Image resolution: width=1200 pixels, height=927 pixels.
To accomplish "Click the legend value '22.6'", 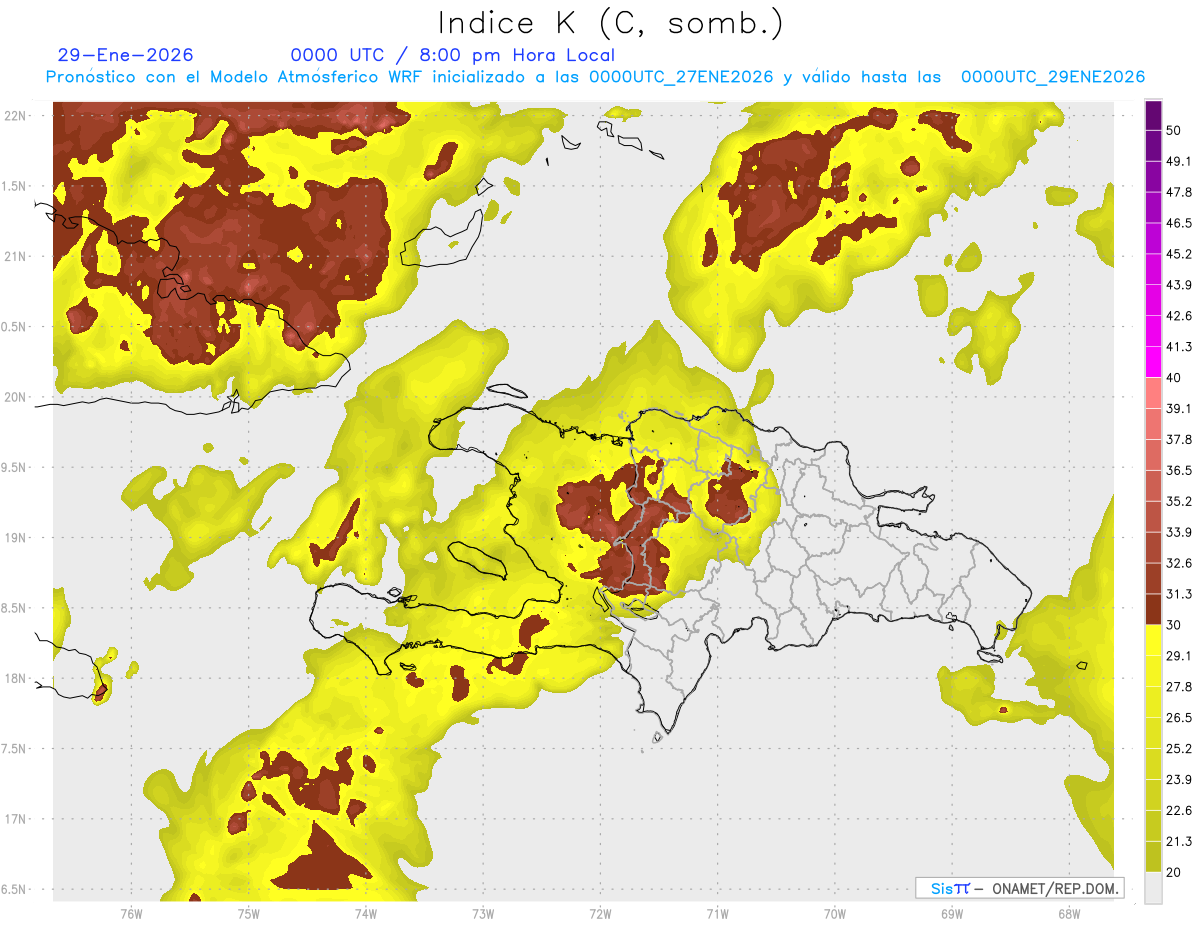I will [1179, 811].
